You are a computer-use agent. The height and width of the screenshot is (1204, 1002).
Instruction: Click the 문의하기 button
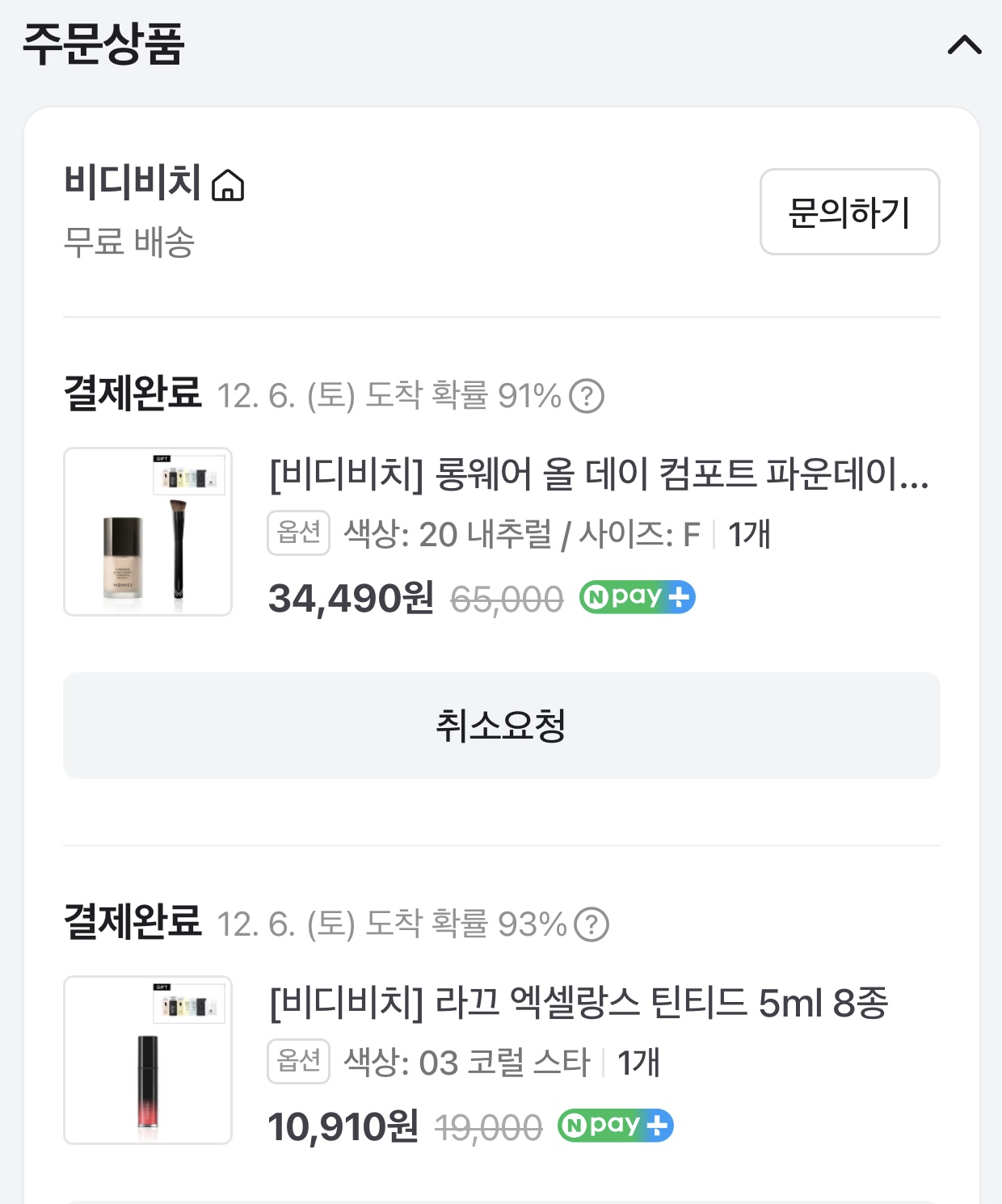coord(849,212)
